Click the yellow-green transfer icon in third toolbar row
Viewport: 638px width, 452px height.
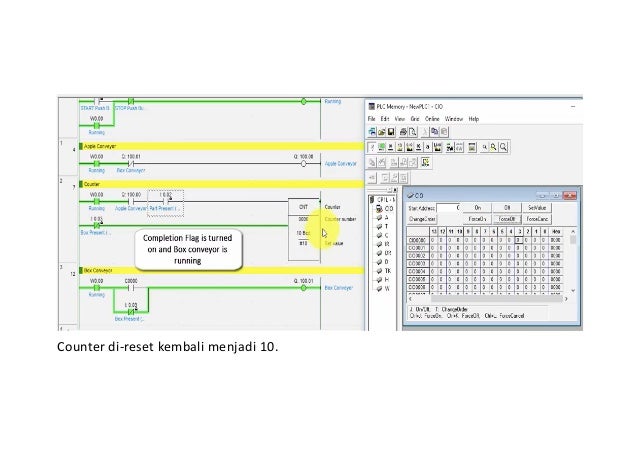426,162
